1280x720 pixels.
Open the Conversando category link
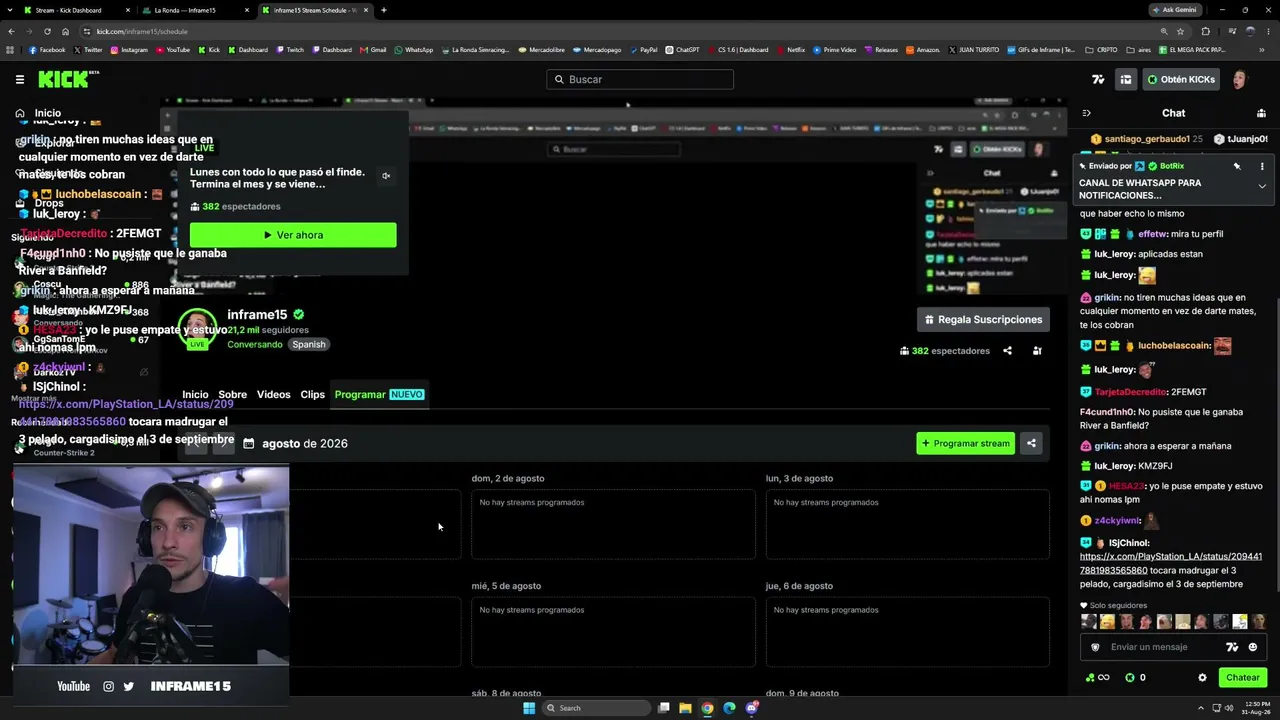point(255,344)
